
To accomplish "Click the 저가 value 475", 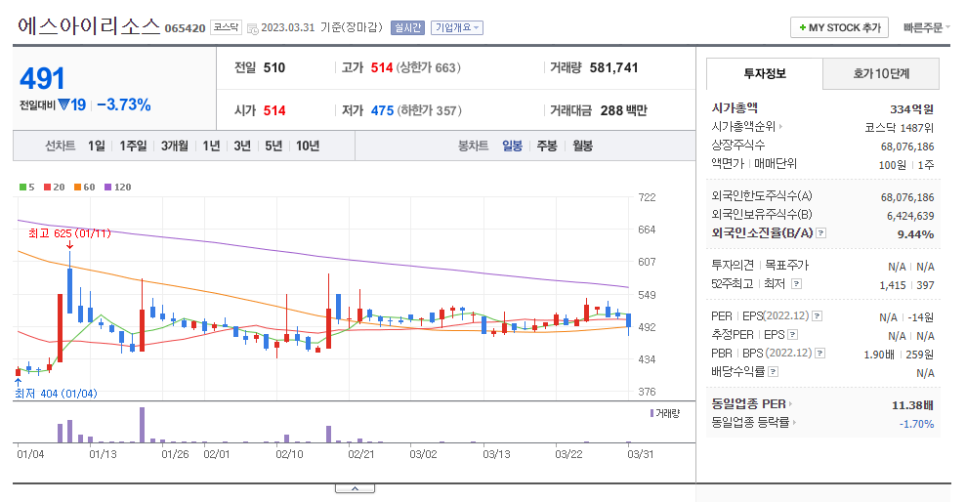I will click(382, 111).
